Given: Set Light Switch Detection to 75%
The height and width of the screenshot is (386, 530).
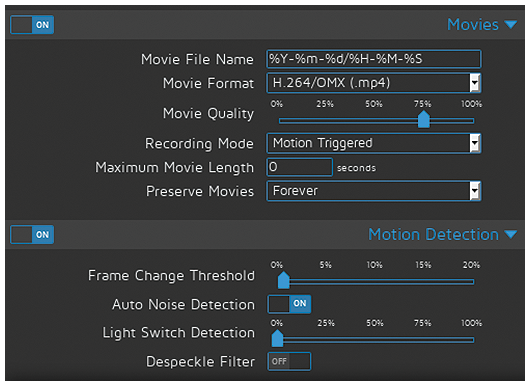Looking at the screenshot, I should pos(424,340).
